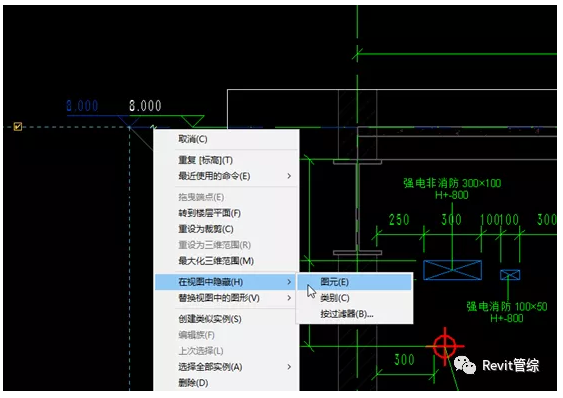
Task: Select 重复 [标高](T) menu entry
Action: click(x=226, y=160)
